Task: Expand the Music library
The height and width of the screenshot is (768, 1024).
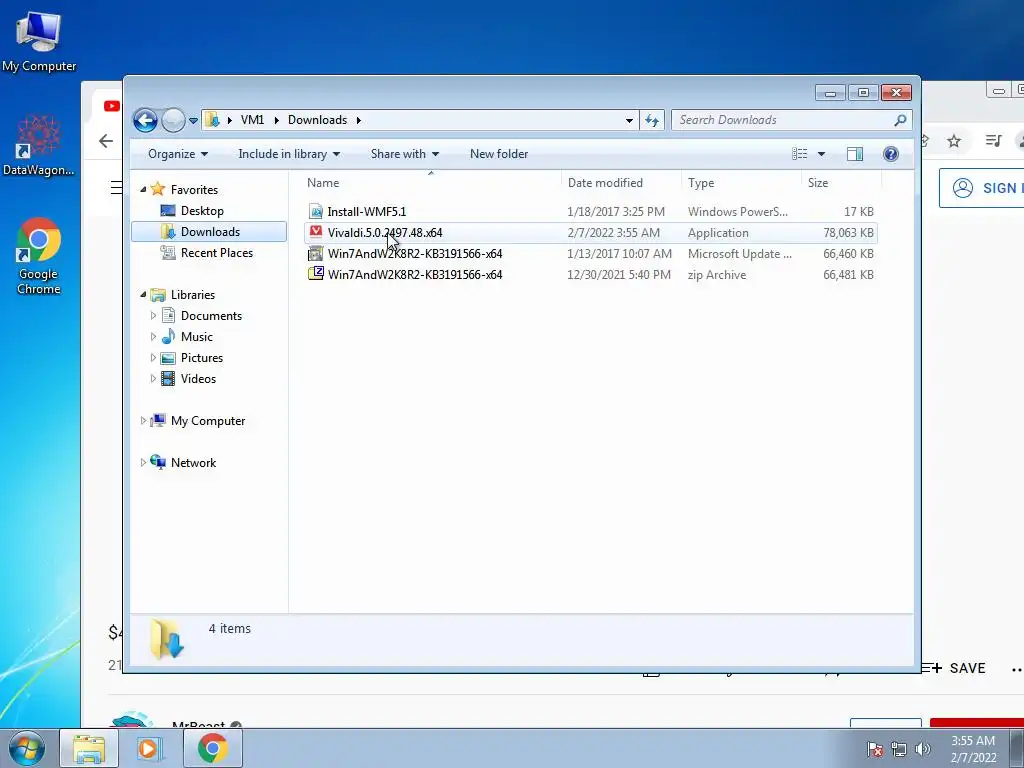Action: click(153, 337)
